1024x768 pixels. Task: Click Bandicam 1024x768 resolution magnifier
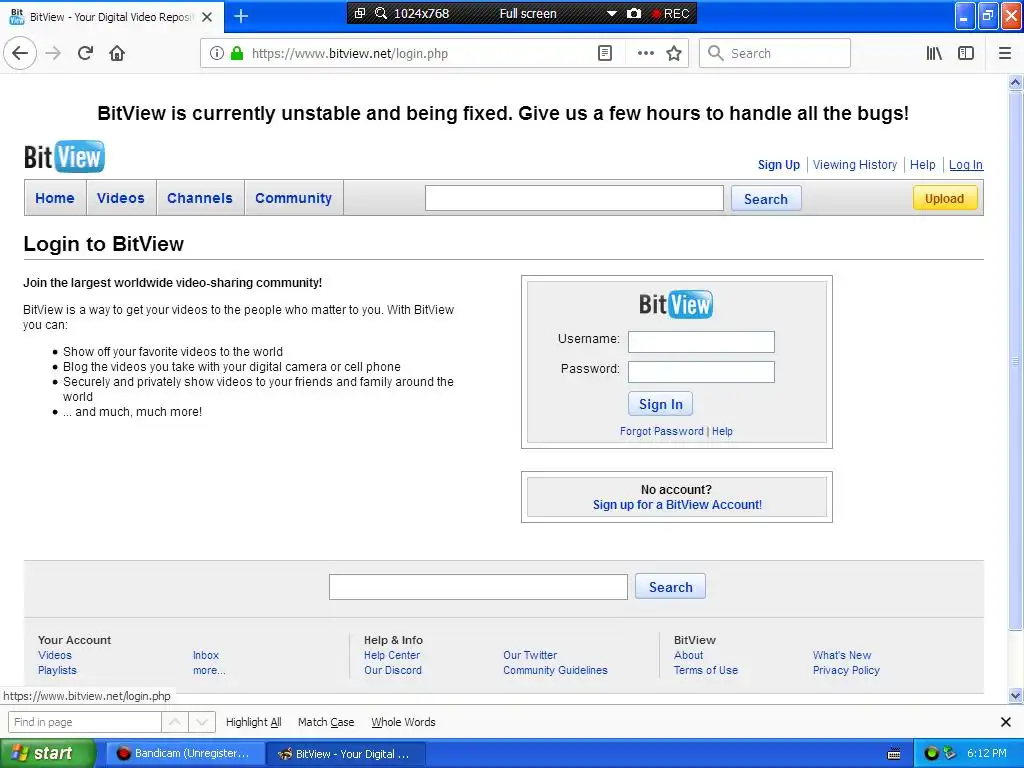[381, 13]
